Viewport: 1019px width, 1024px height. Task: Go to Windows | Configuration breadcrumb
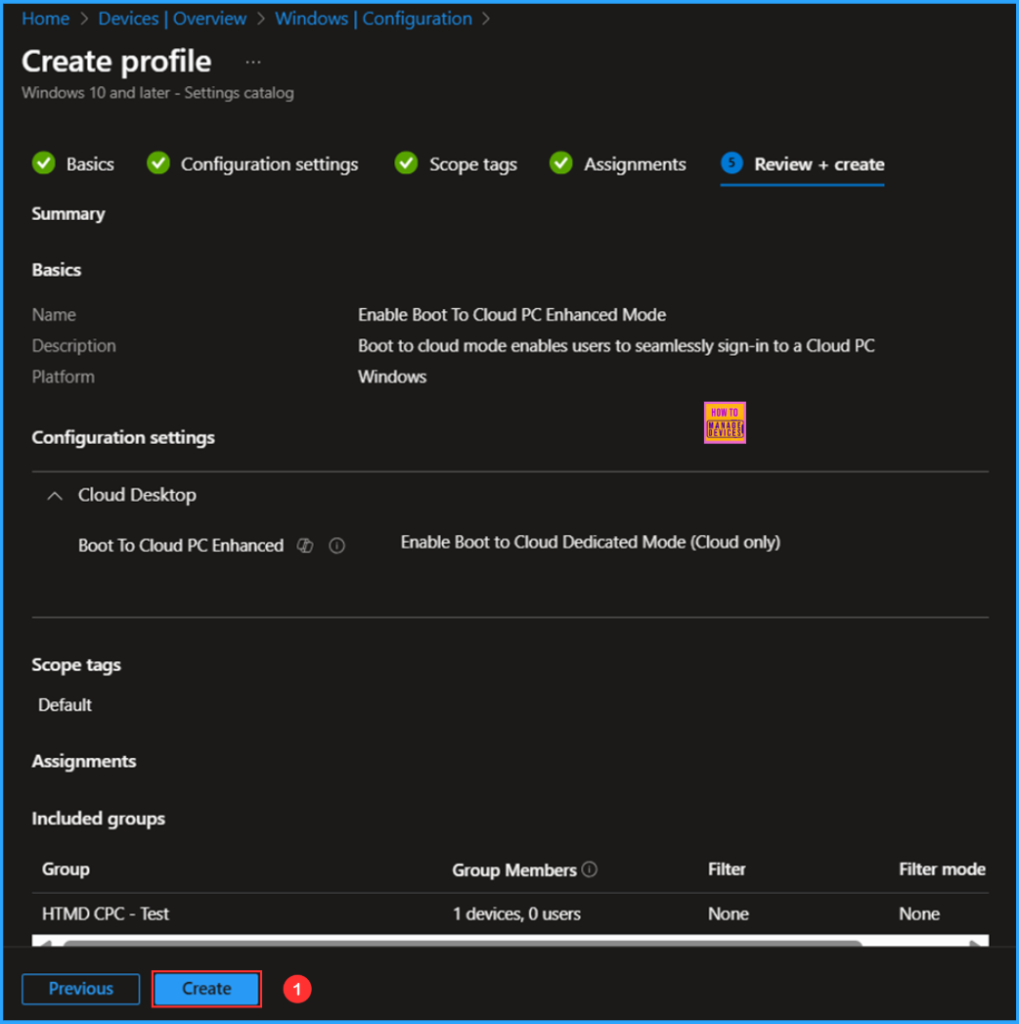[x=373, y=19]
